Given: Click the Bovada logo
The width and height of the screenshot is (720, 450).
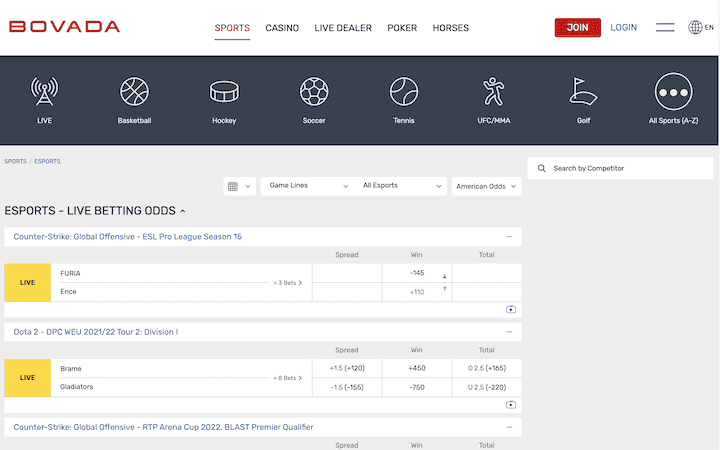Looking at the screenshot, I should [x=64, y=27].
